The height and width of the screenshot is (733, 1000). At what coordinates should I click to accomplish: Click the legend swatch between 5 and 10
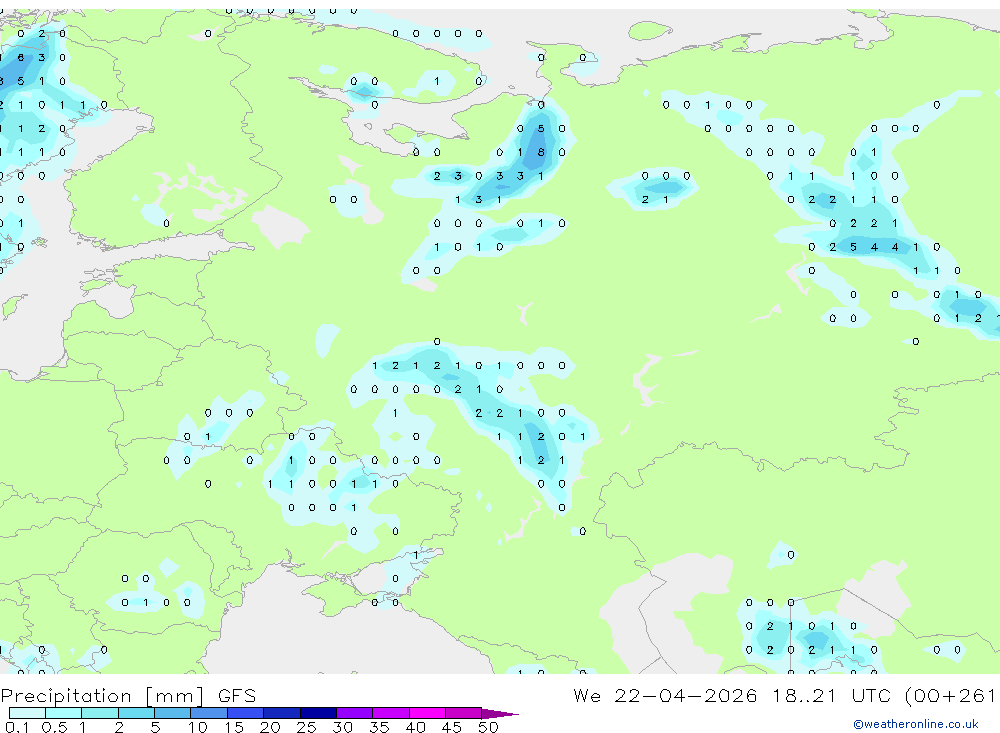(x=173, y=713)
